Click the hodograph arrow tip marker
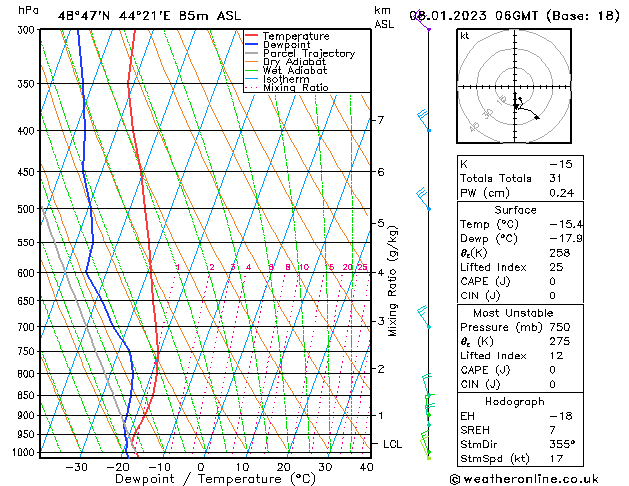This screenshot has width=629, height=486. (x=537, y=117)
